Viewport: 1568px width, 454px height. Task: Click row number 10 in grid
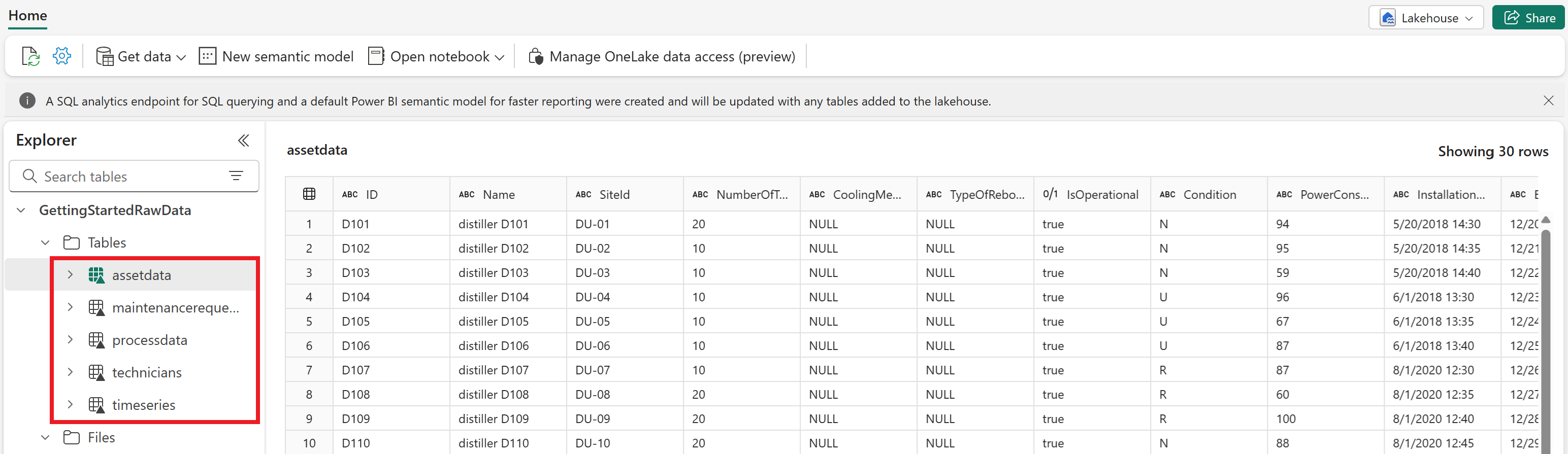point(309,442)
